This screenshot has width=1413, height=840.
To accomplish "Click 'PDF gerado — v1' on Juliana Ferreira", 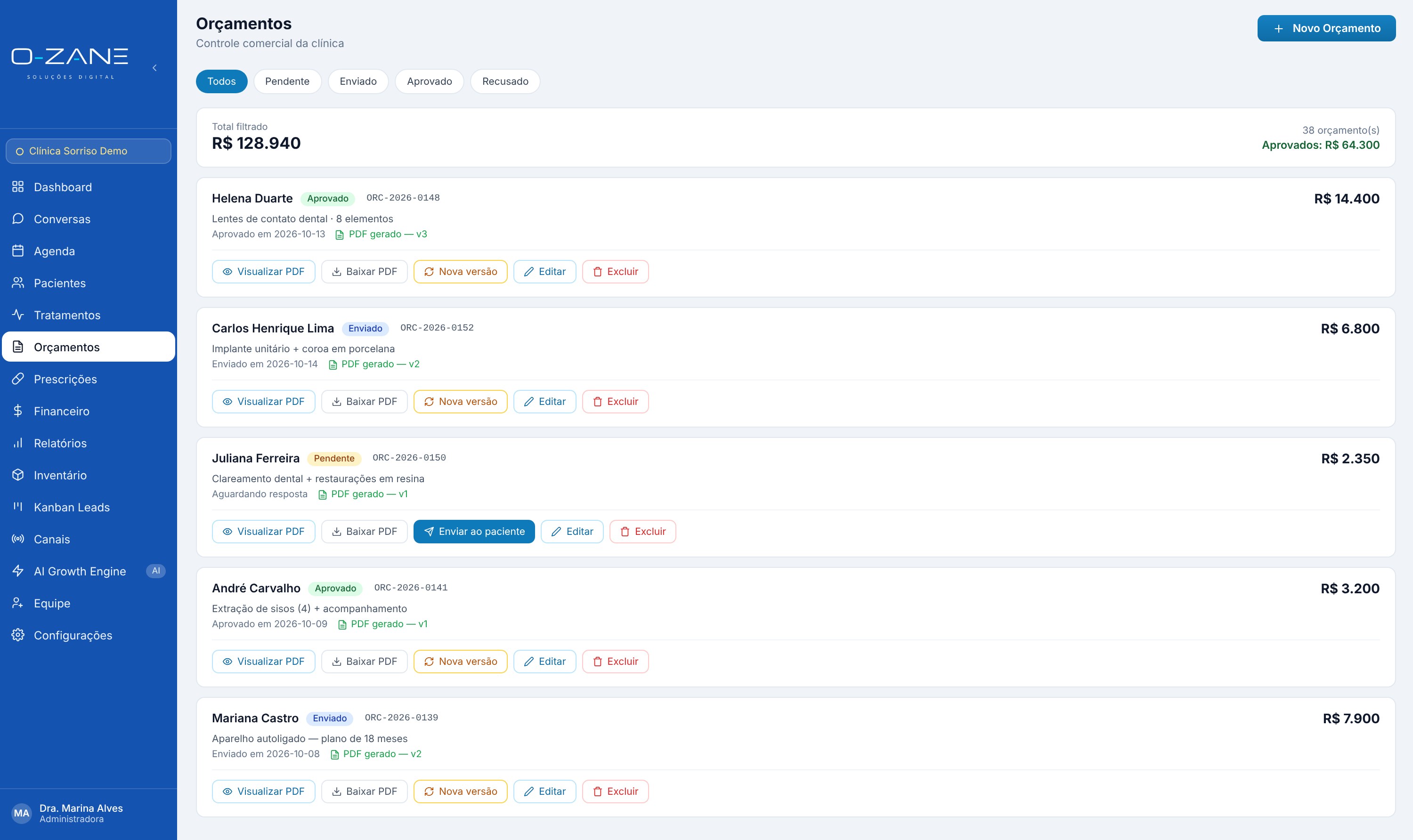I will 363,494.
